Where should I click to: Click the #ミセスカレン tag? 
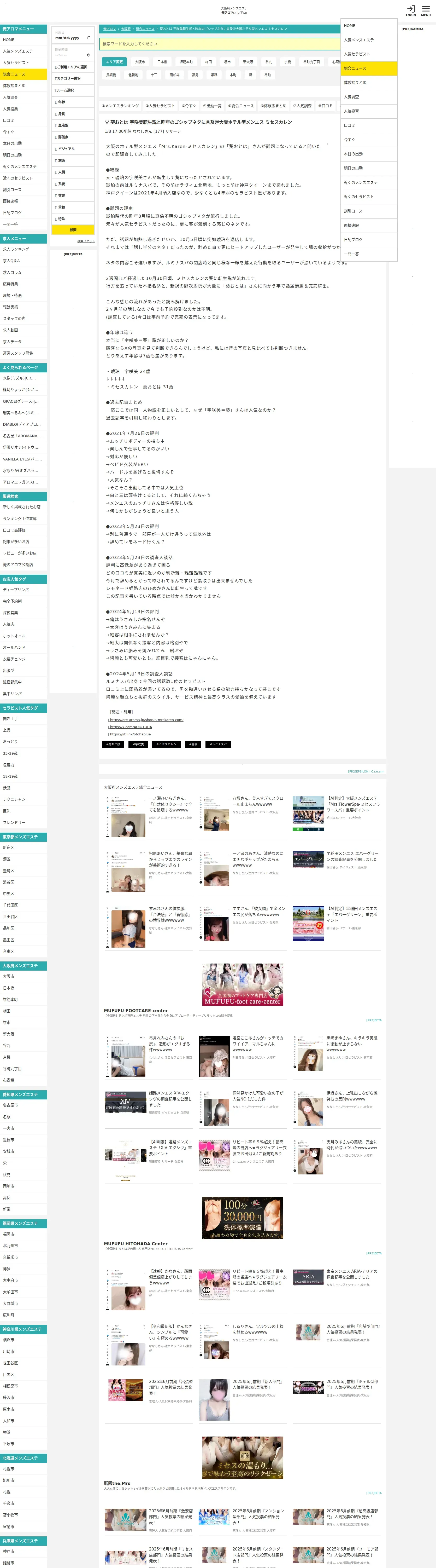(166, 745)
